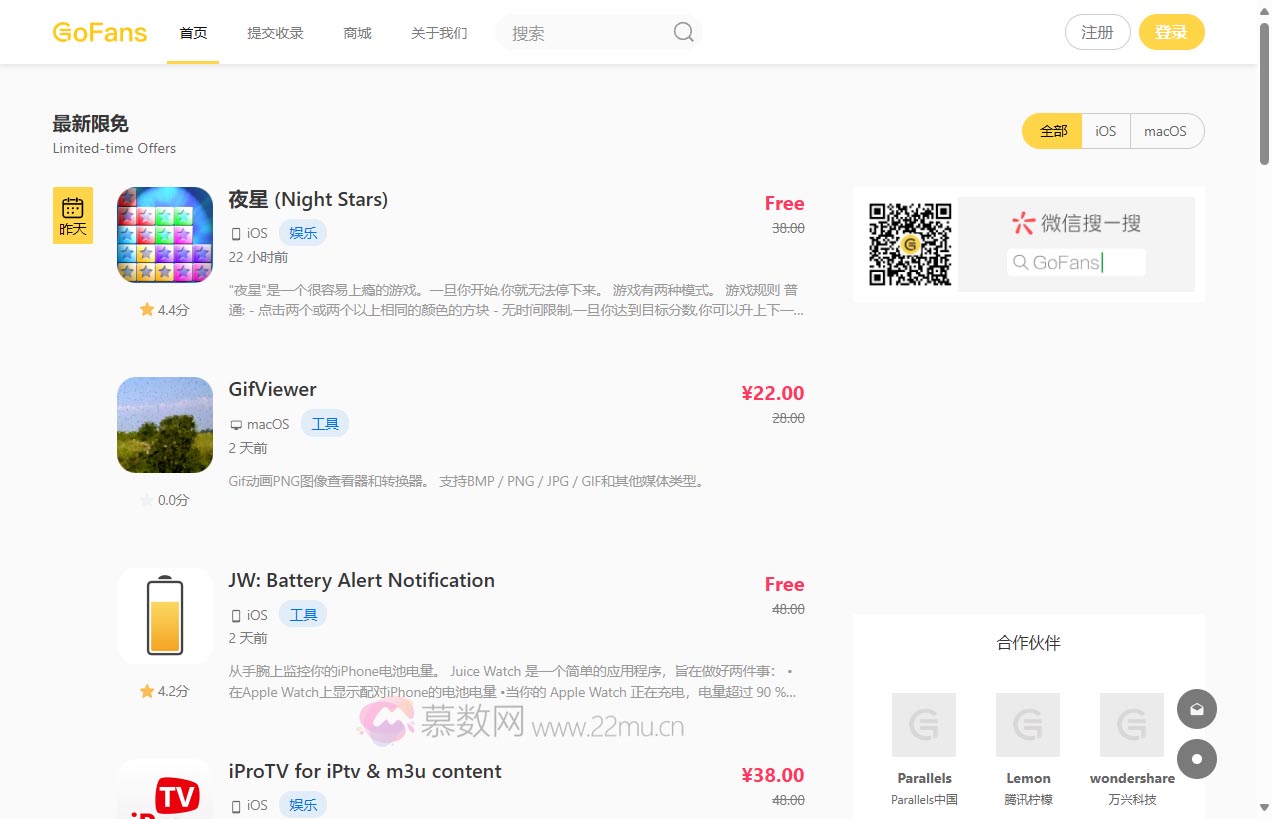Click the envelope message floating icon

1197,709
